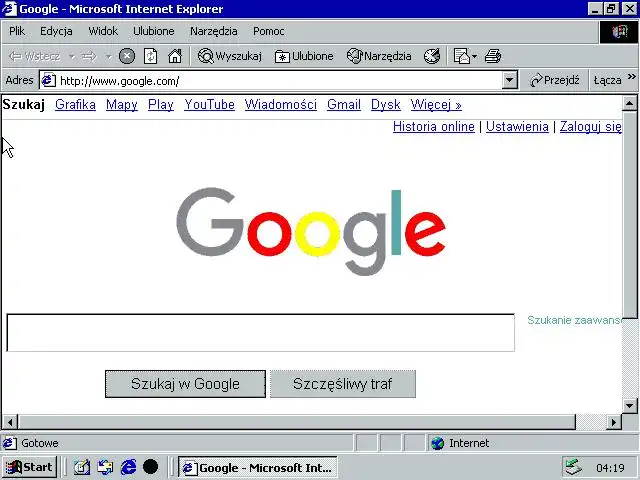The height and width of the screenshot is (480, 640).
Task: Open the YouTube link
Action: point(209,105)
